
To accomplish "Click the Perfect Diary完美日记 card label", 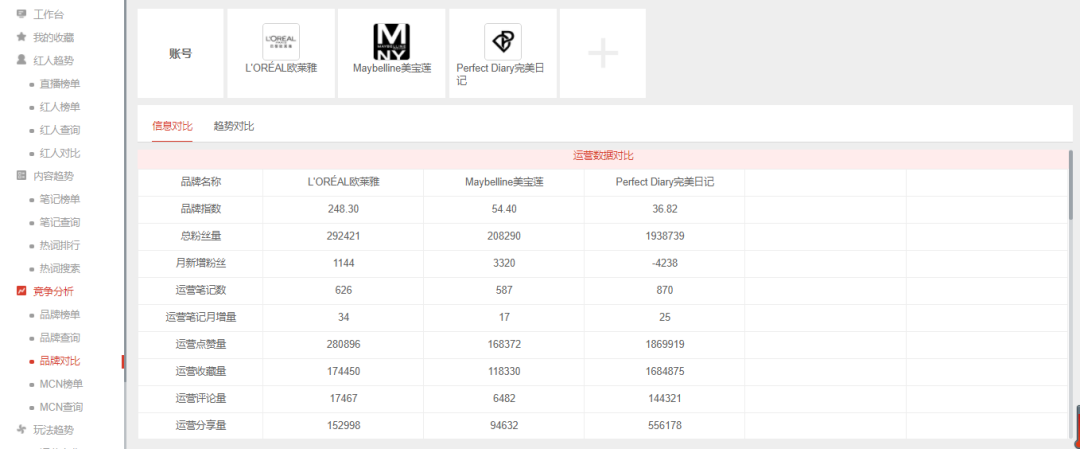I will click(x=501, y=74).
